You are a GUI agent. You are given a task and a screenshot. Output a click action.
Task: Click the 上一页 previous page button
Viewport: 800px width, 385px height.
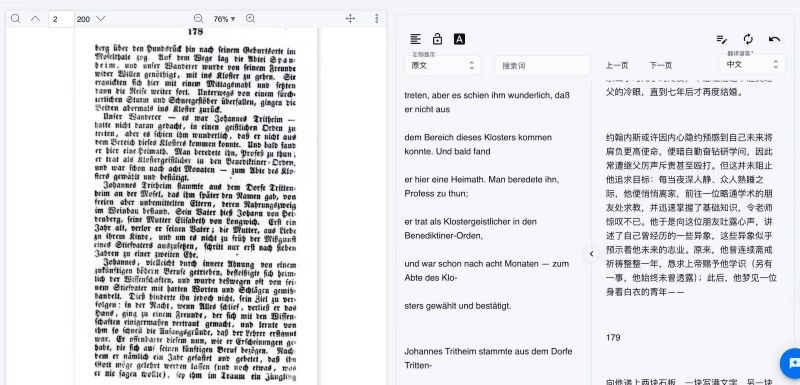(x=617, y=65)
